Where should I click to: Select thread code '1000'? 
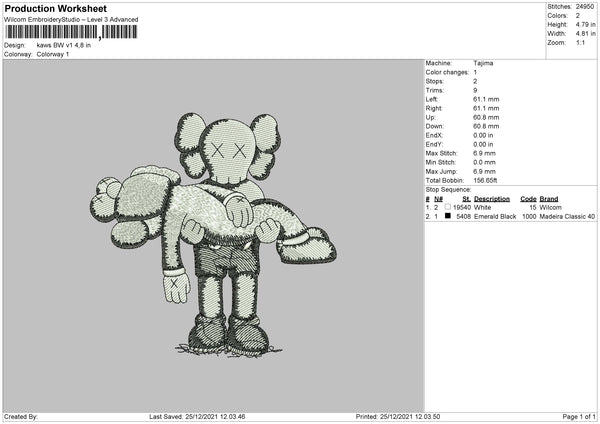[x=529, y=217]
